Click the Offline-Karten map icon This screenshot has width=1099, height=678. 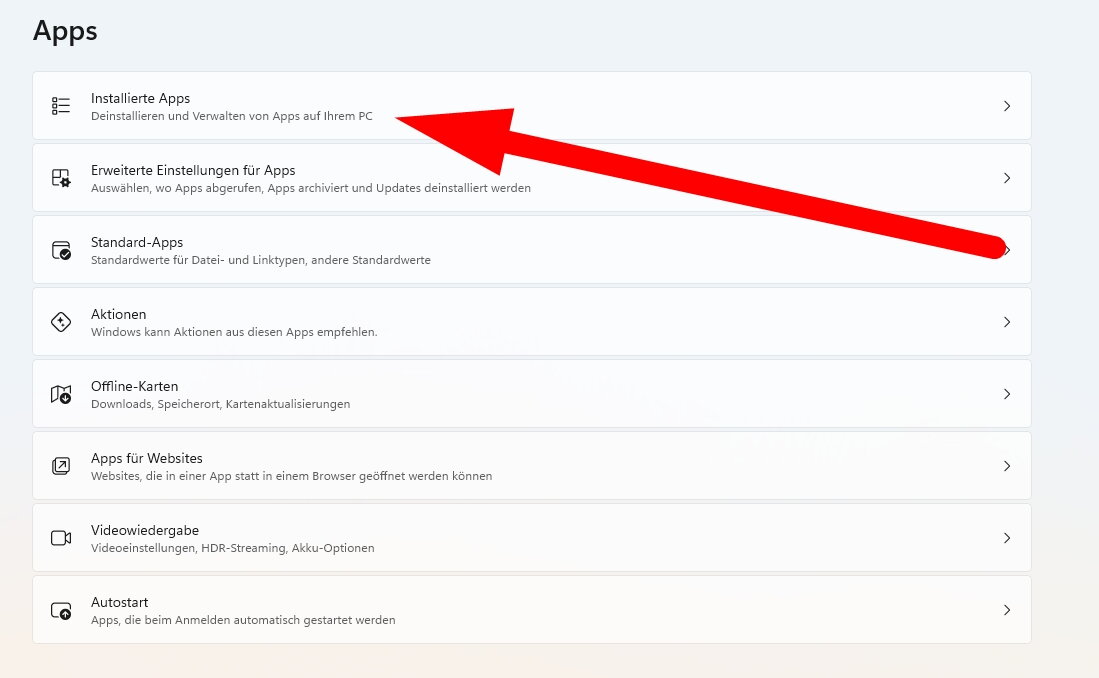tap(61, 394)
